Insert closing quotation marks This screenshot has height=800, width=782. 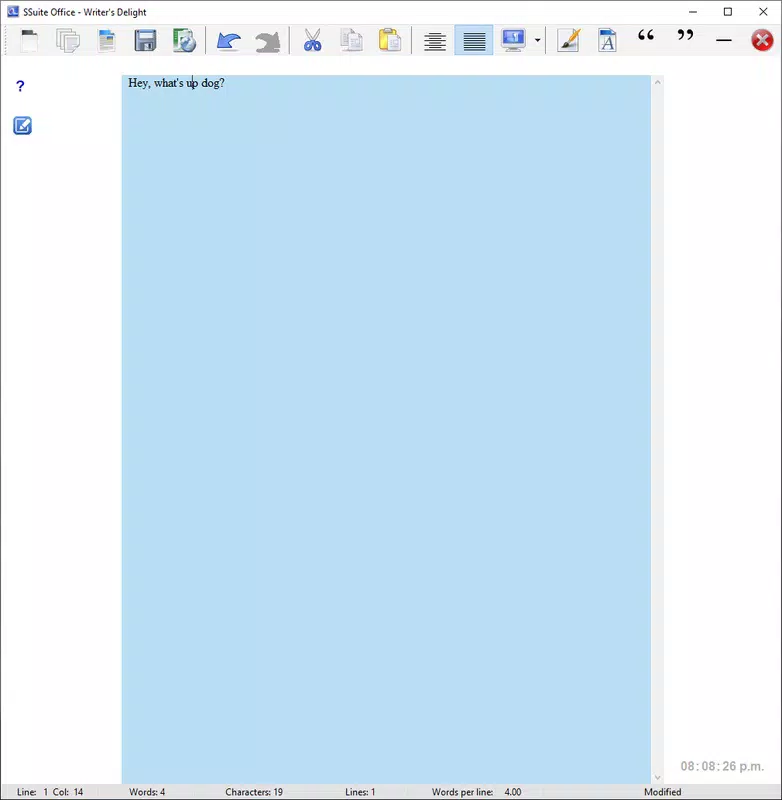tap(685, 35)
